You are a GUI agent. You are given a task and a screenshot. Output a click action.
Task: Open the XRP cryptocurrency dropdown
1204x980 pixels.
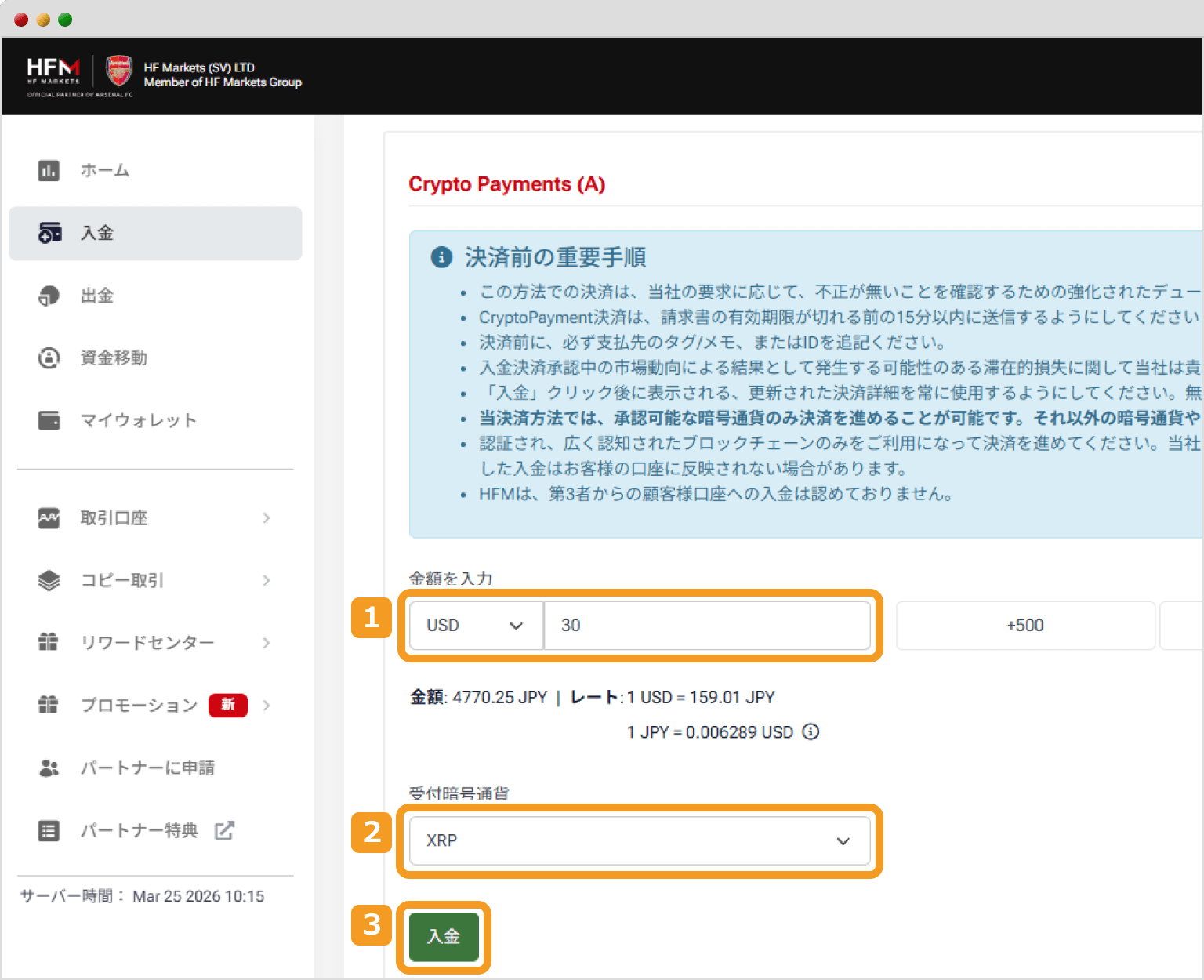(639, 840)
